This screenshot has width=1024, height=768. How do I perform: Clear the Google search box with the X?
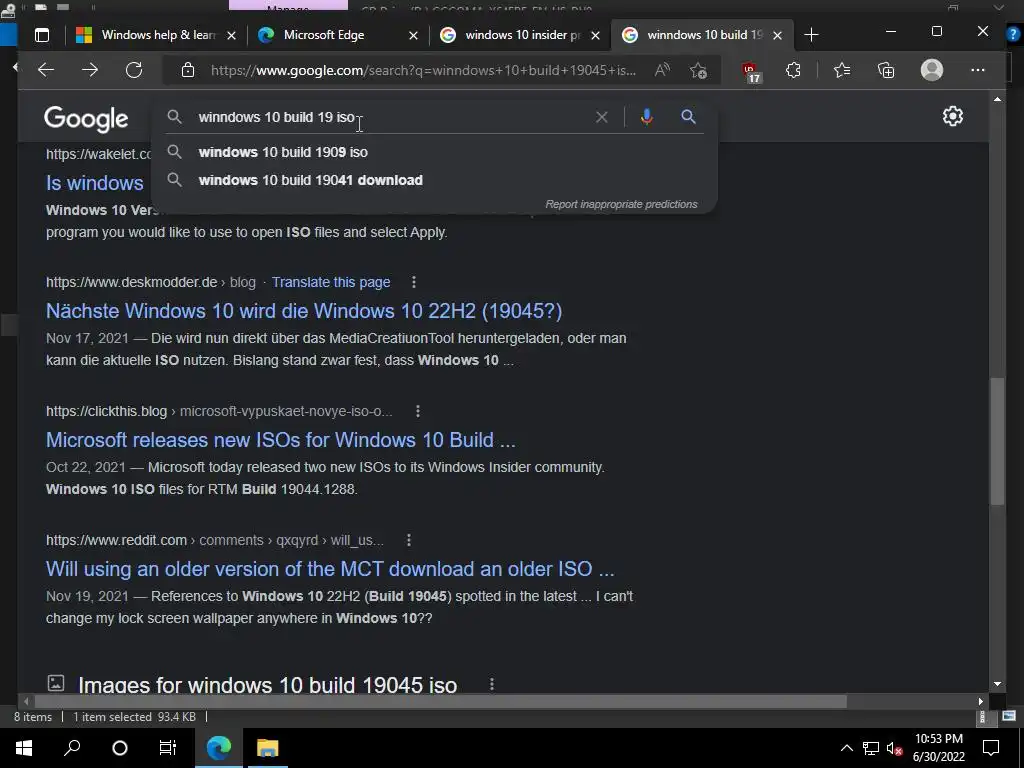[601, 117]
